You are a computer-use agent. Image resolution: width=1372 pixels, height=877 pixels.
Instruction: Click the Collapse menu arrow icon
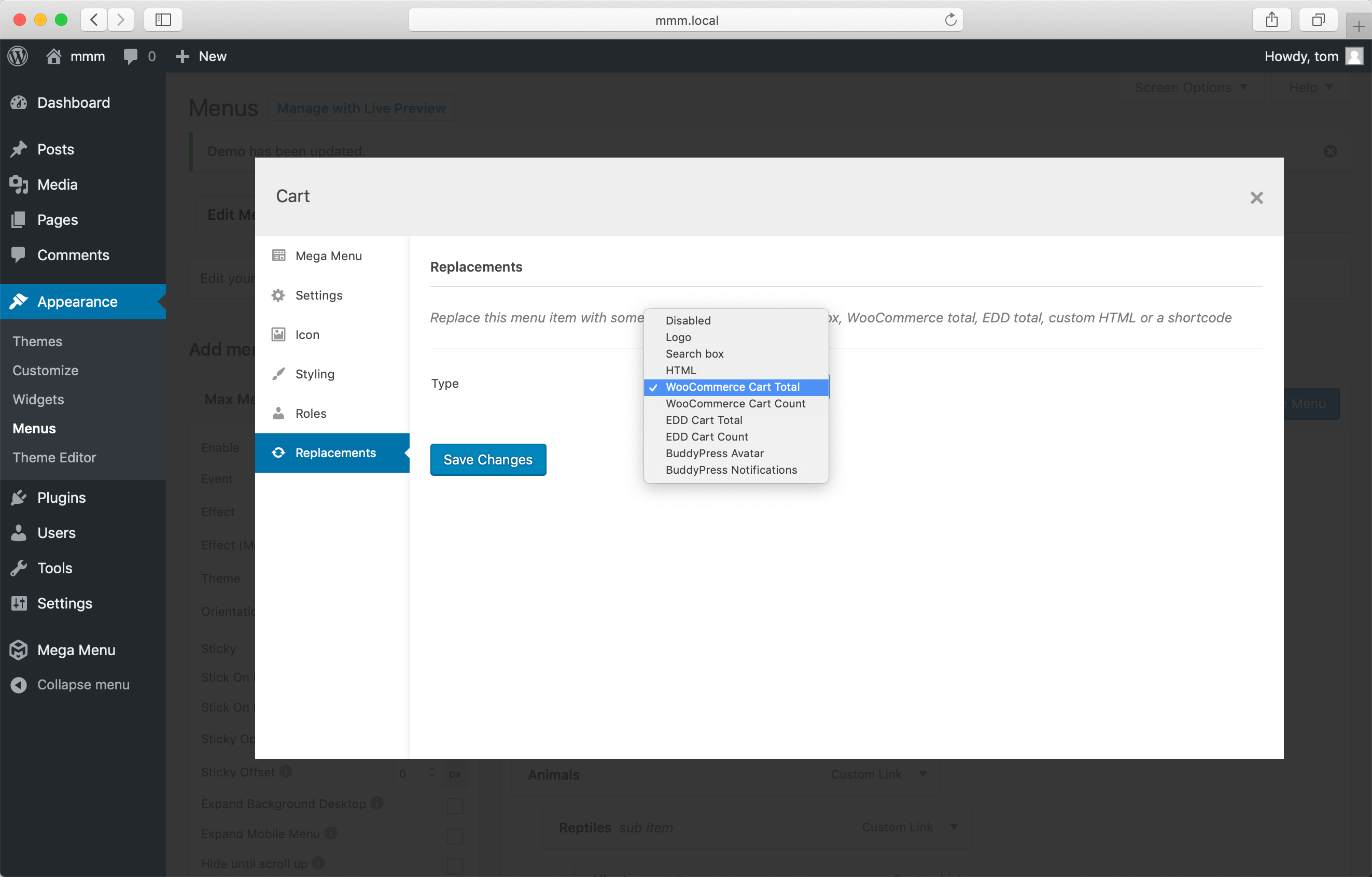[19, 685]
